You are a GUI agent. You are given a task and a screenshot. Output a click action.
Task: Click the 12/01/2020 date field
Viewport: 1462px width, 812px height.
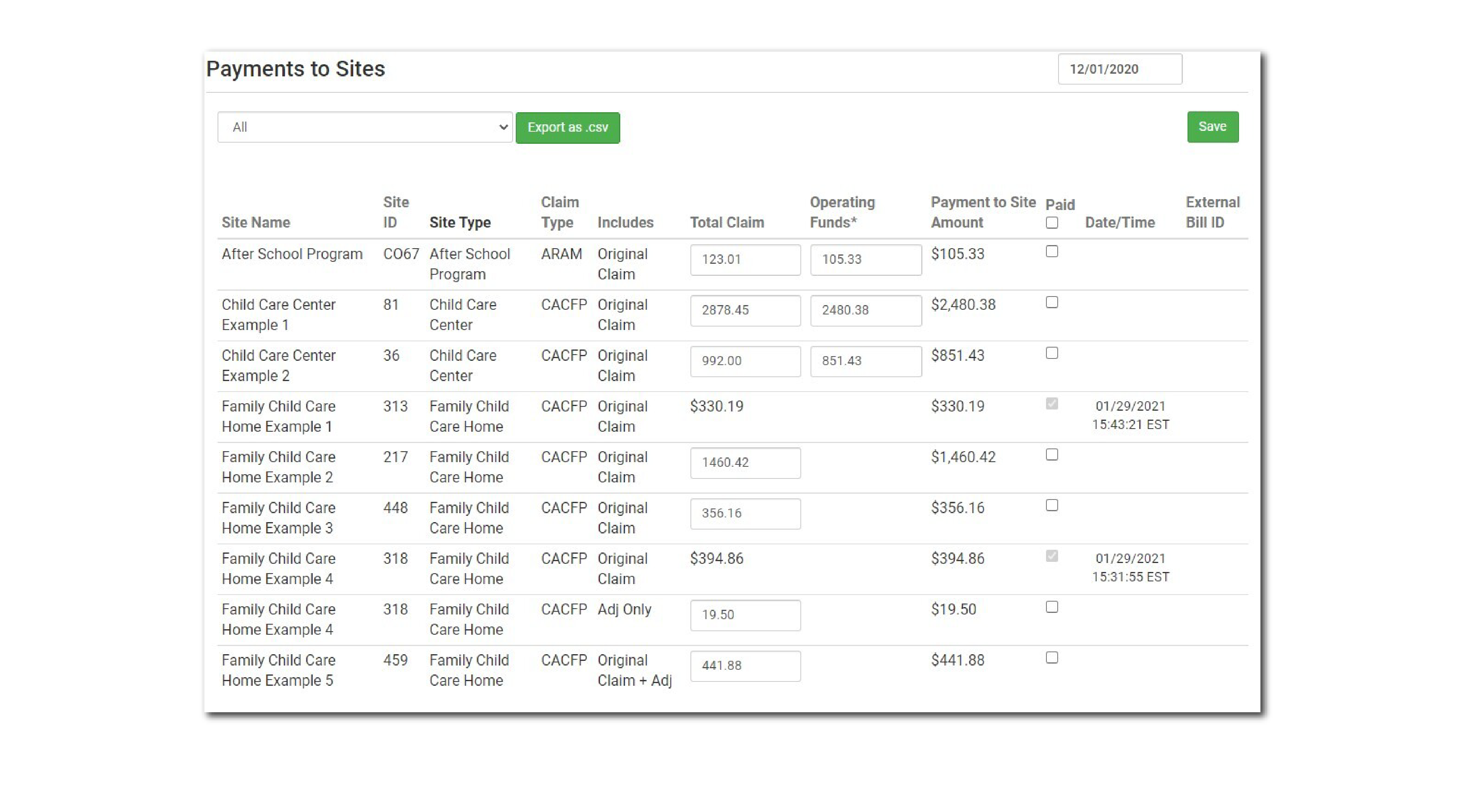click(1119, 69)
